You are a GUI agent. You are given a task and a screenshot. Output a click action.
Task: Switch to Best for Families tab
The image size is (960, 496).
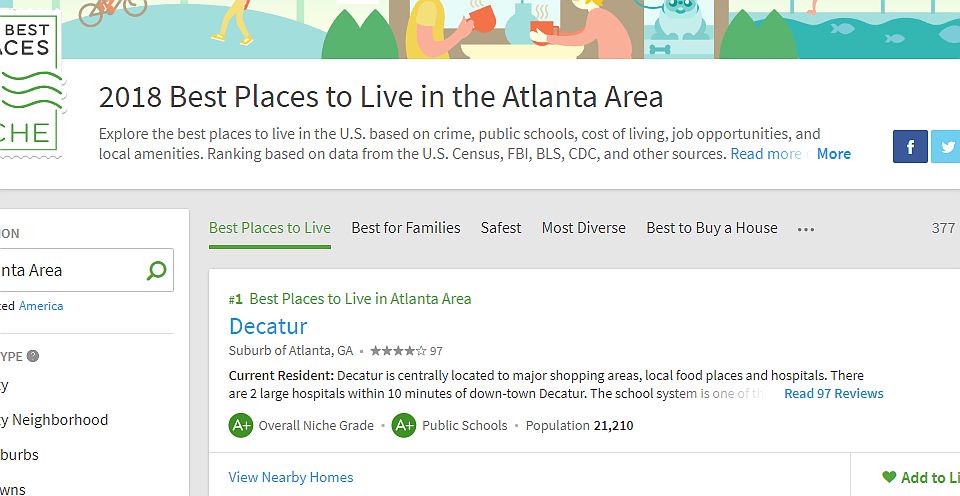(x=406, y=228)
